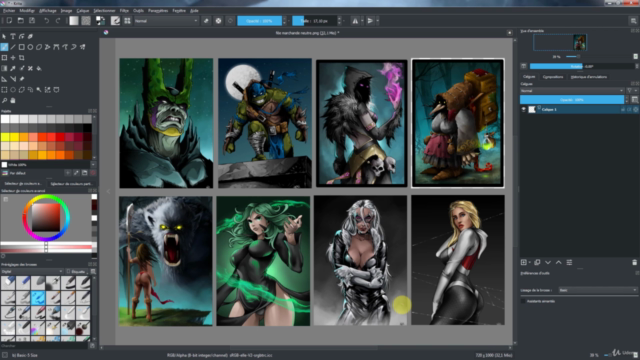This screenshot has height=360, width=640.
Task: Select the Move tool
Action: pos(13,58)
